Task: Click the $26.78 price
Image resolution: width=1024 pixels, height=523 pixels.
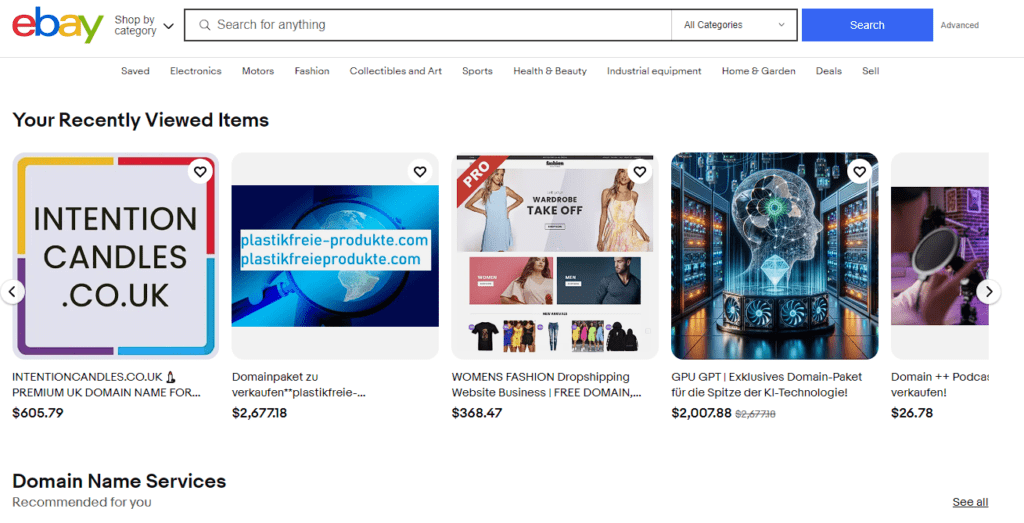Action: tap(912, 413)
